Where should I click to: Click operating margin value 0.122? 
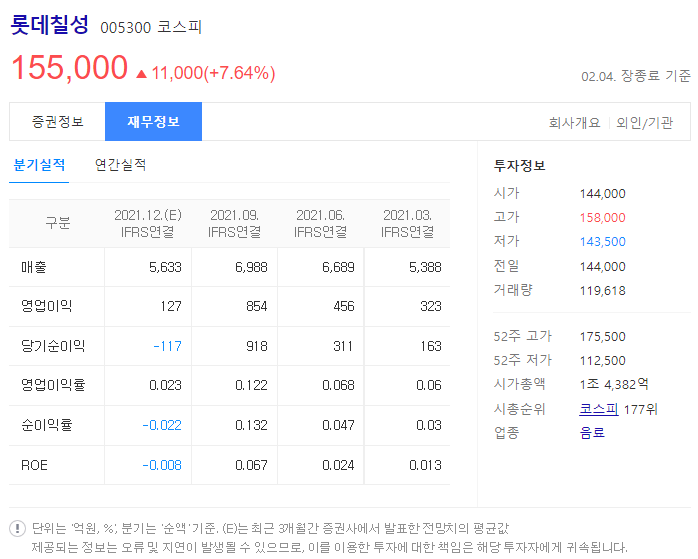[x=252, y=385]
